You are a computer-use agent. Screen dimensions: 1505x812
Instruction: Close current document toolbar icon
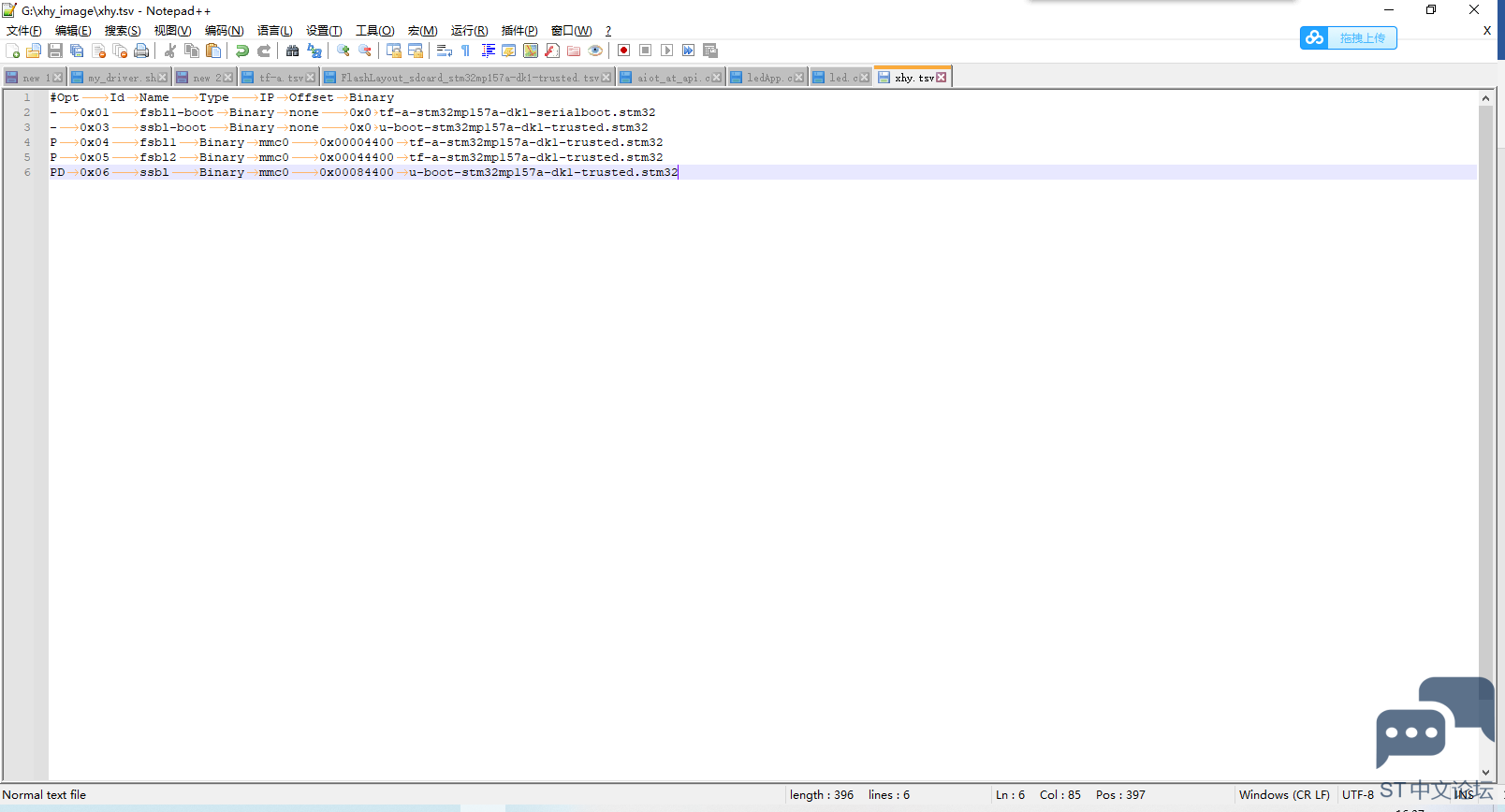(98, 51)
